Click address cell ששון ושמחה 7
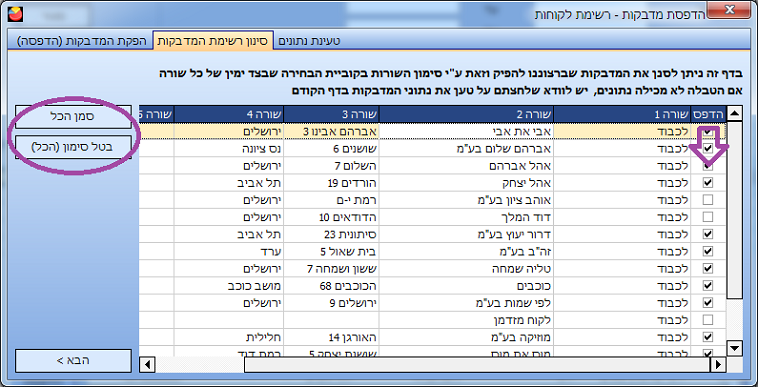This screenshot has width=758, height=387. [332, 269]
